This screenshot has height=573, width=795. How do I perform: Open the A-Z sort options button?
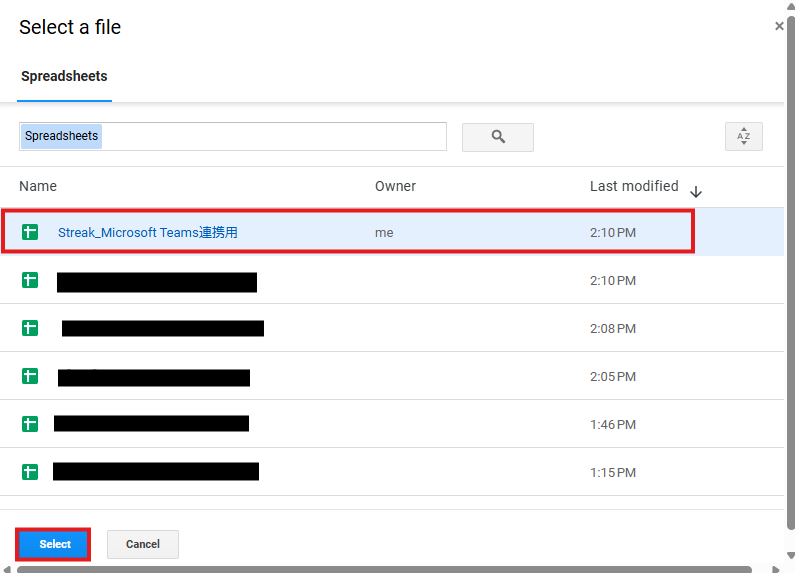pos(743,136)
